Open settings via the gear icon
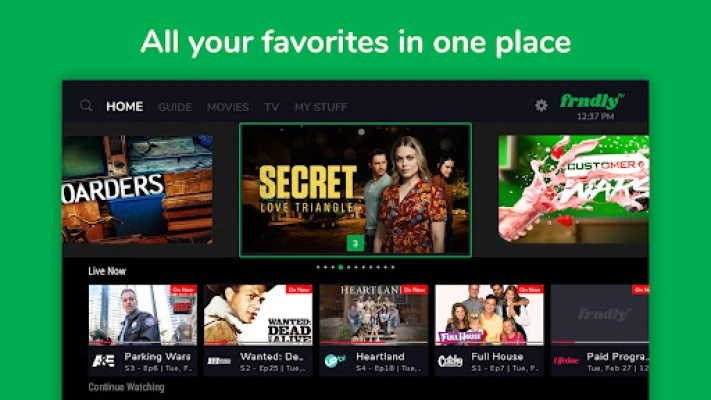711x400 pixels. click(541, 106)
